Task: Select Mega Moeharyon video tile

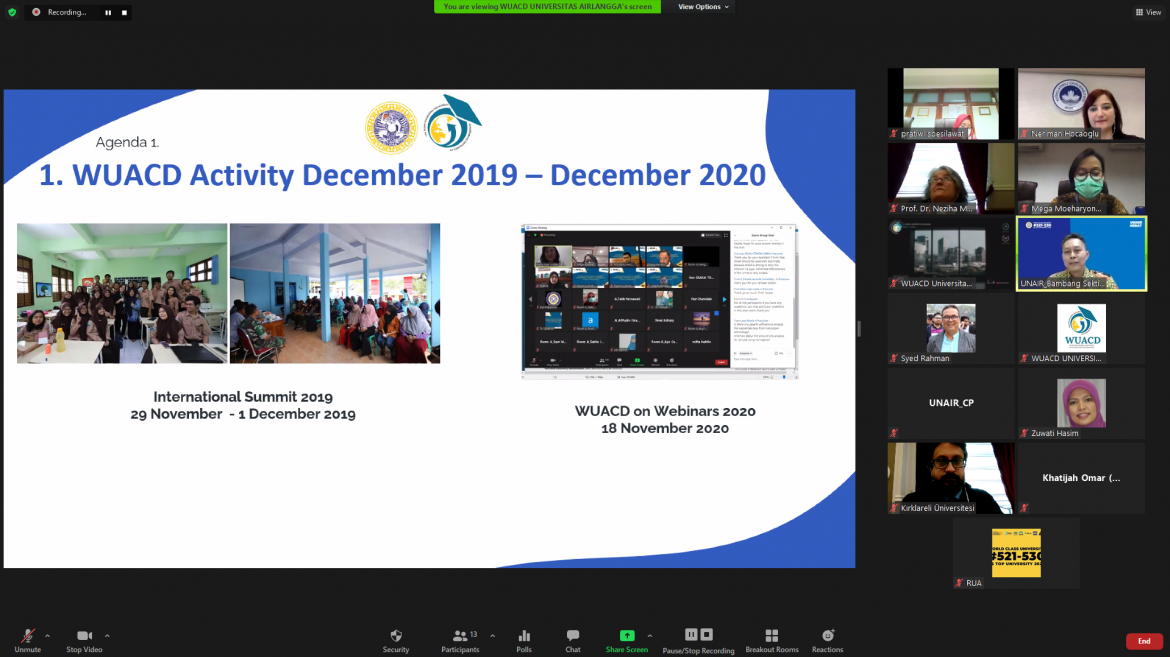Action: (1081, 178)
